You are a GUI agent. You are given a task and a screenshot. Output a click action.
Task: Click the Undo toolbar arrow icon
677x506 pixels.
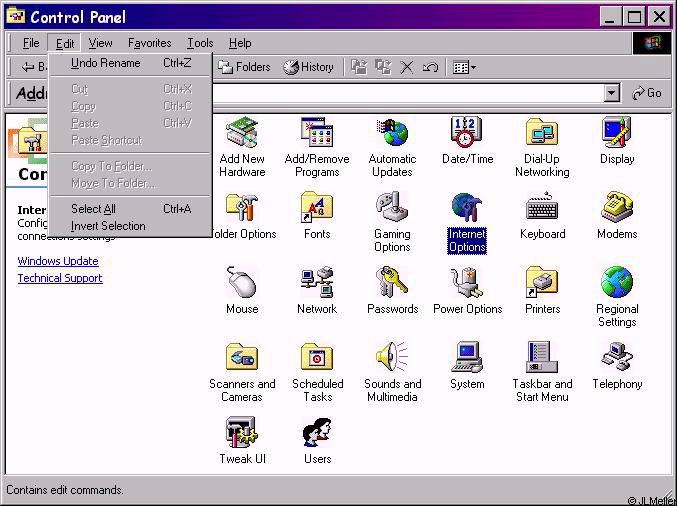[x=430, y=67]
